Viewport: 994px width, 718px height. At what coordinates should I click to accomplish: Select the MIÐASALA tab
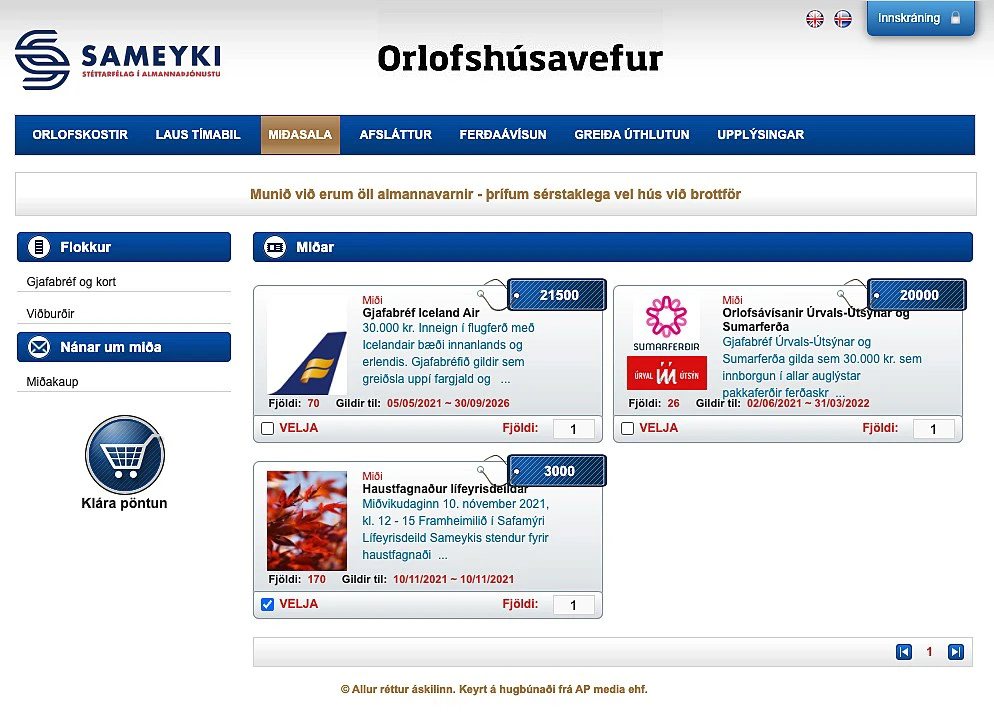(300, 135)
